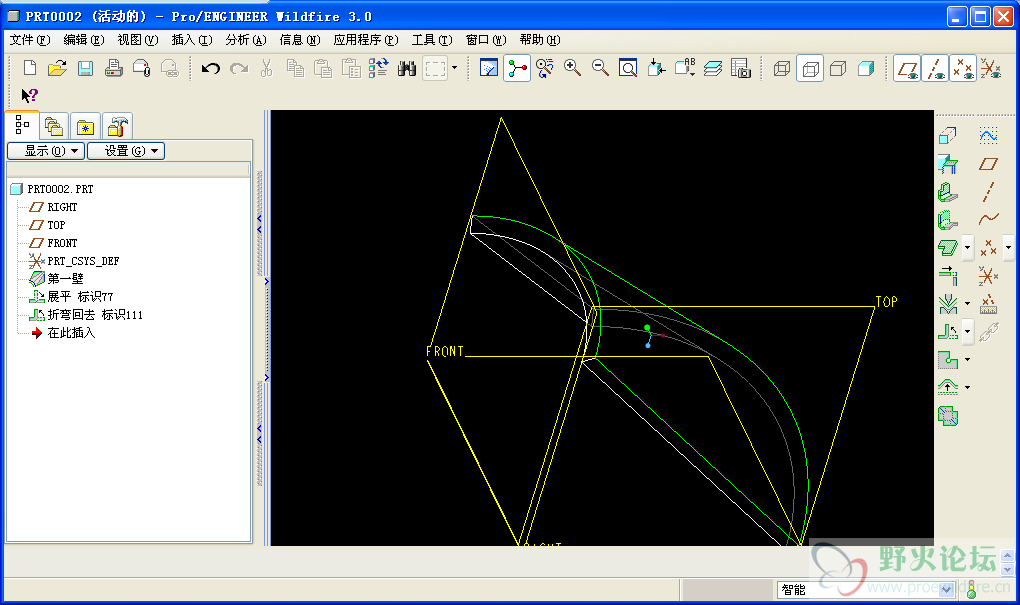Image resolution: width=1020 pixels, height=605 pixels.
Task: Send model as email attachment
Action: (x=142, y=68)
